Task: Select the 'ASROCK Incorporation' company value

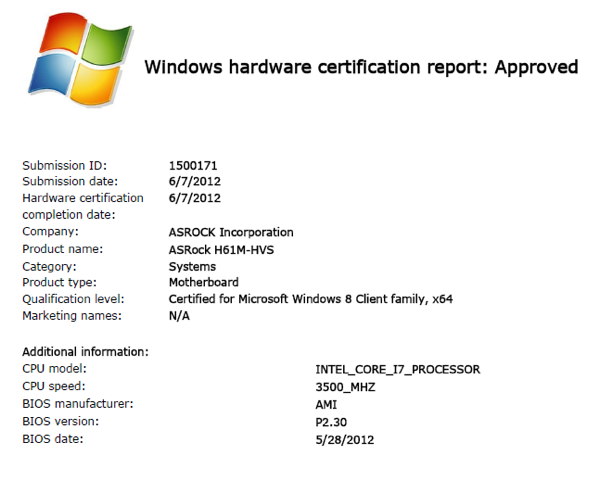Action: tap(231, 232)
